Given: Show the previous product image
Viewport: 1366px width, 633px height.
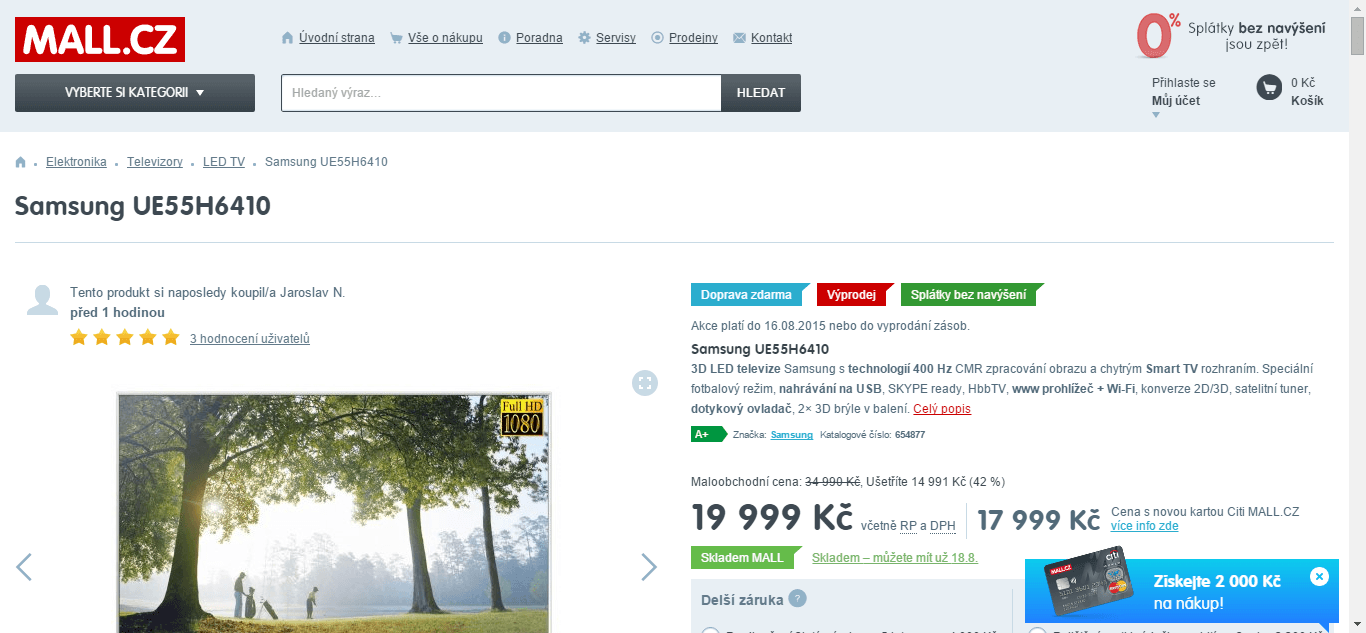Looking at the screenshot, I should coord(24,567).
